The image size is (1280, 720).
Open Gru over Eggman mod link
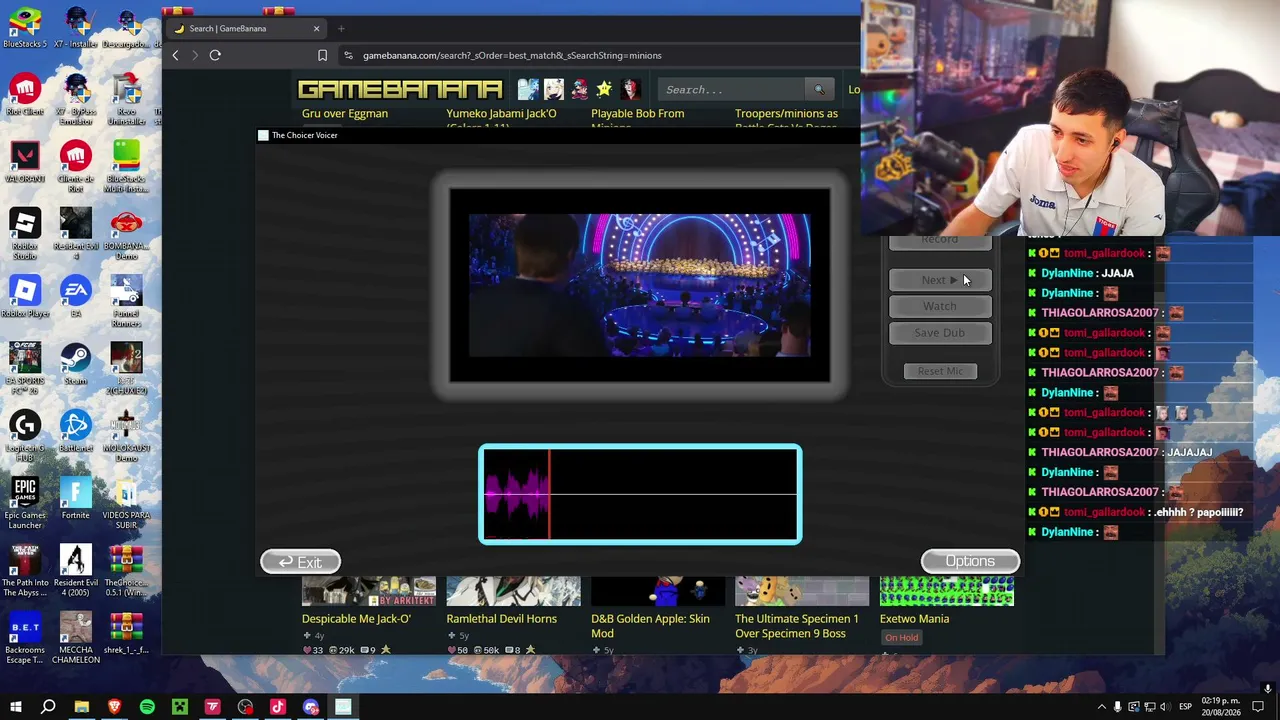tap(345, 113)
